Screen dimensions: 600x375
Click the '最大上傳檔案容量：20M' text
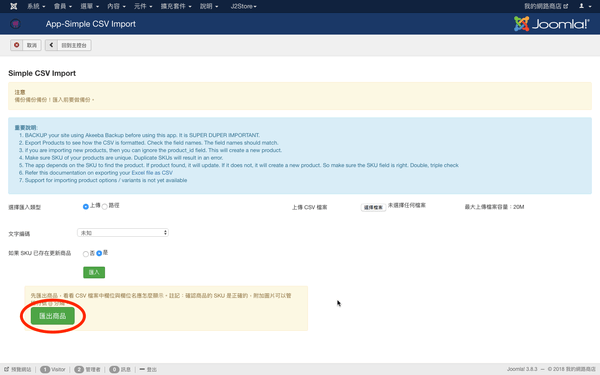click(x=494, y=207)
